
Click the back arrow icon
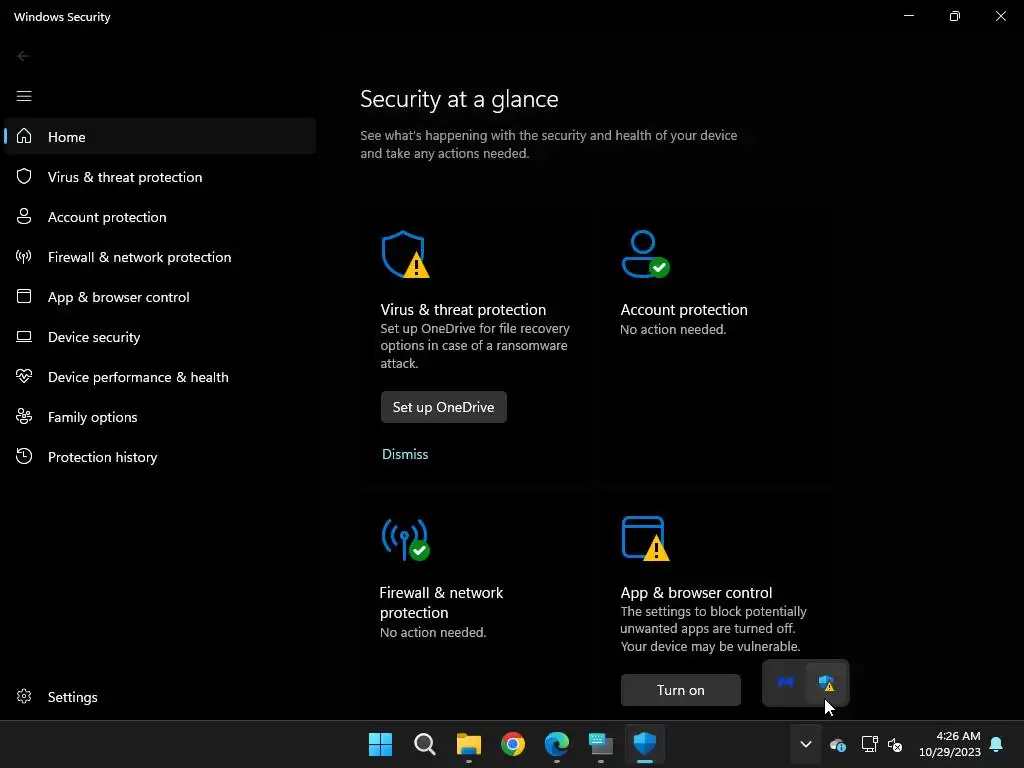[x=23, y=56]
